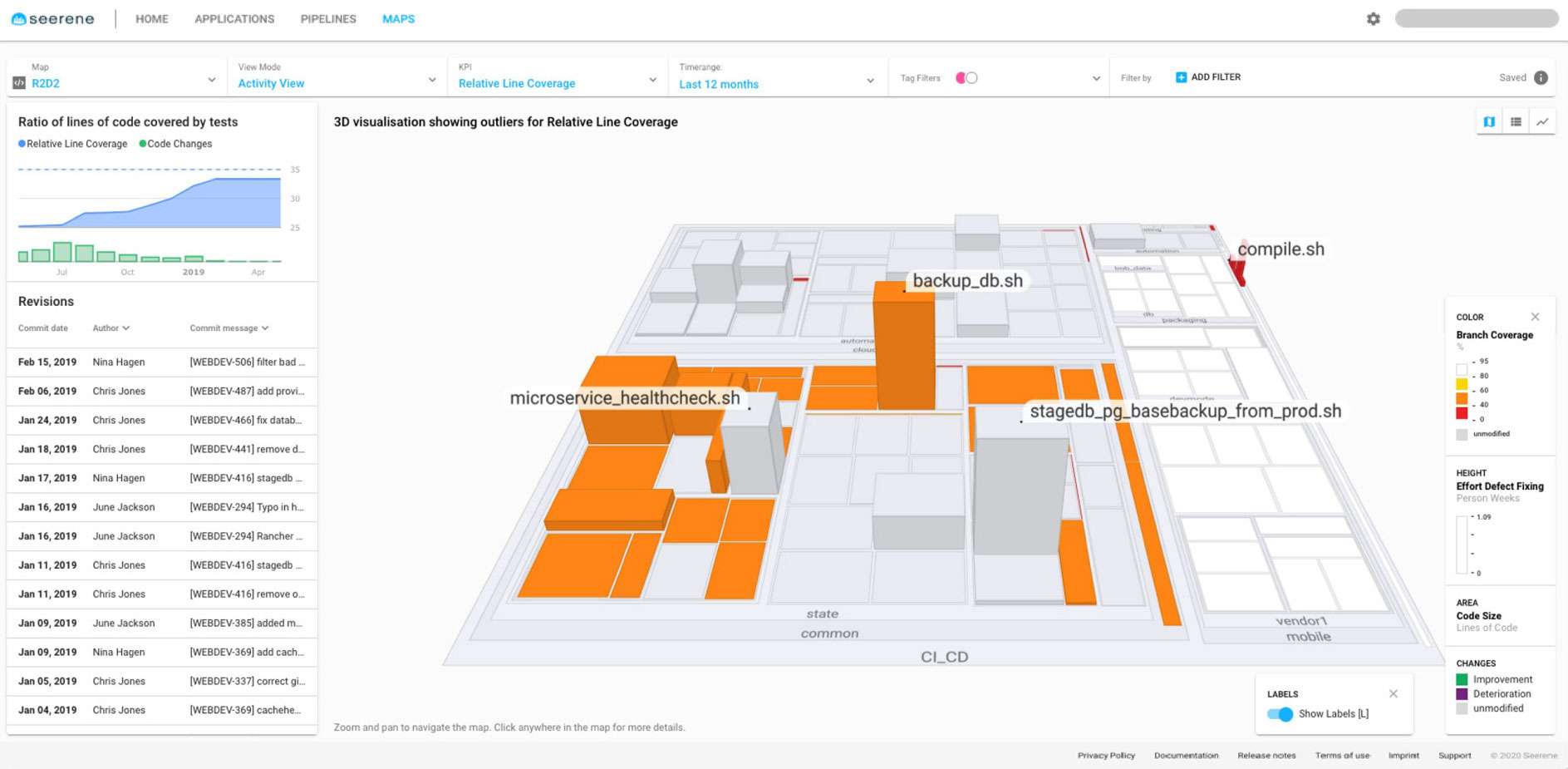Sort by Commit message column arrow
Image resolution: width=1568 pixels, height=769 pixels.
(x=265, y=328)
